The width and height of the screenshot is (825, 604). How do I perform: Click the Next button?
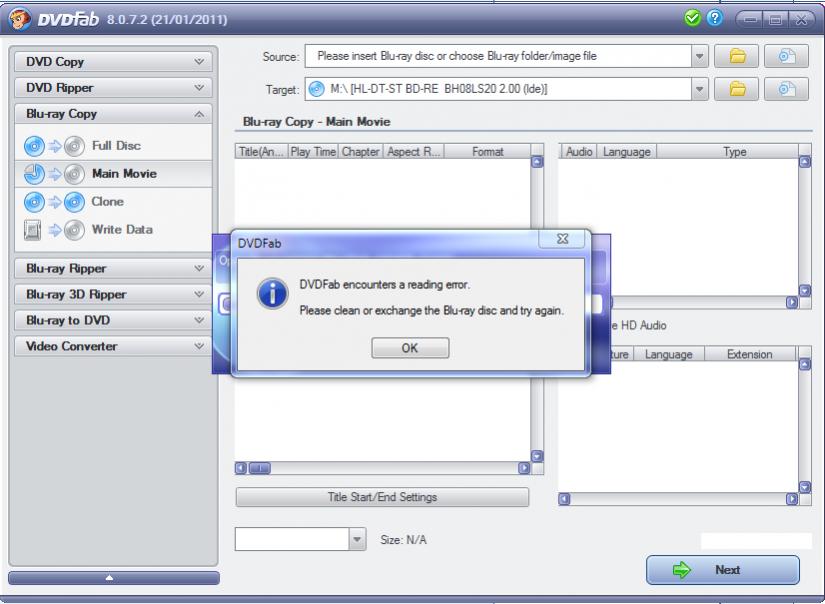click(x=722, y=570)
